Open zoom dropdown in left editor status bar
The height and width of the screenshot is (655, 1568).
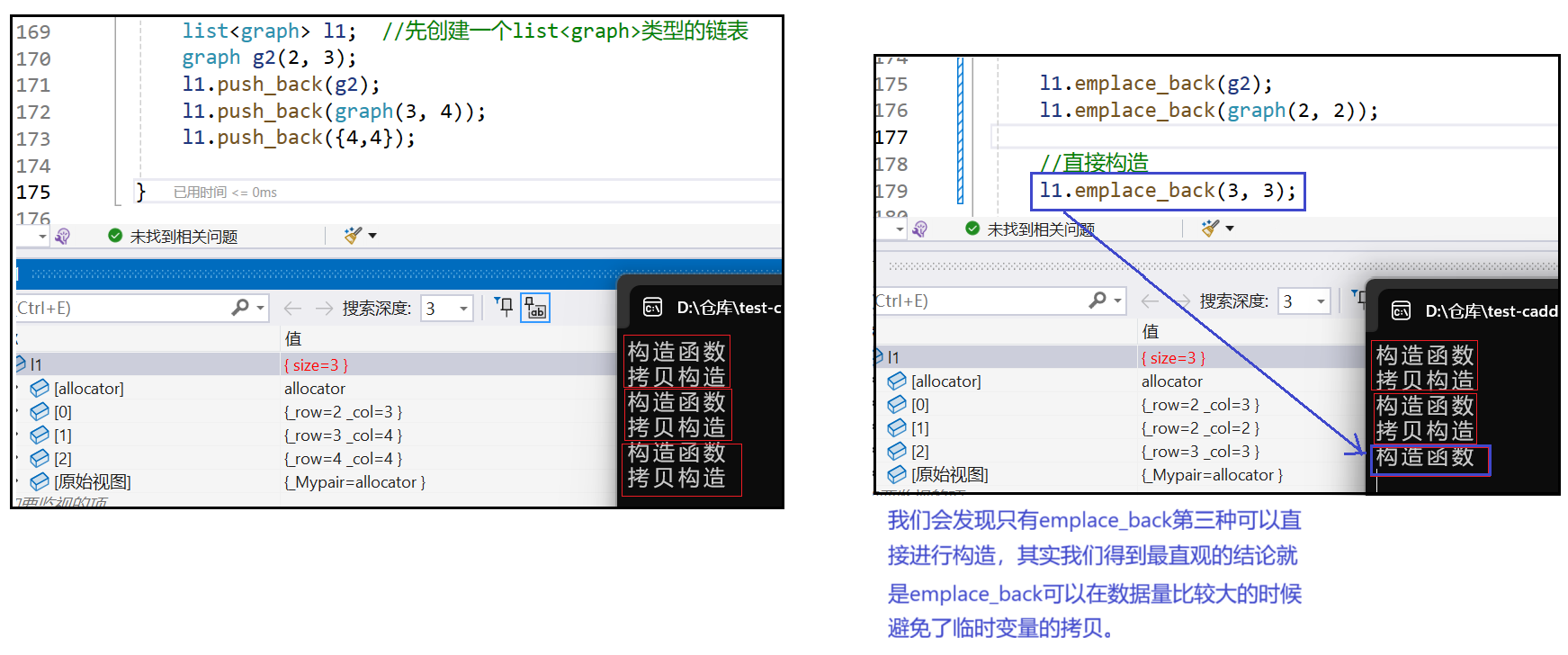42,236
